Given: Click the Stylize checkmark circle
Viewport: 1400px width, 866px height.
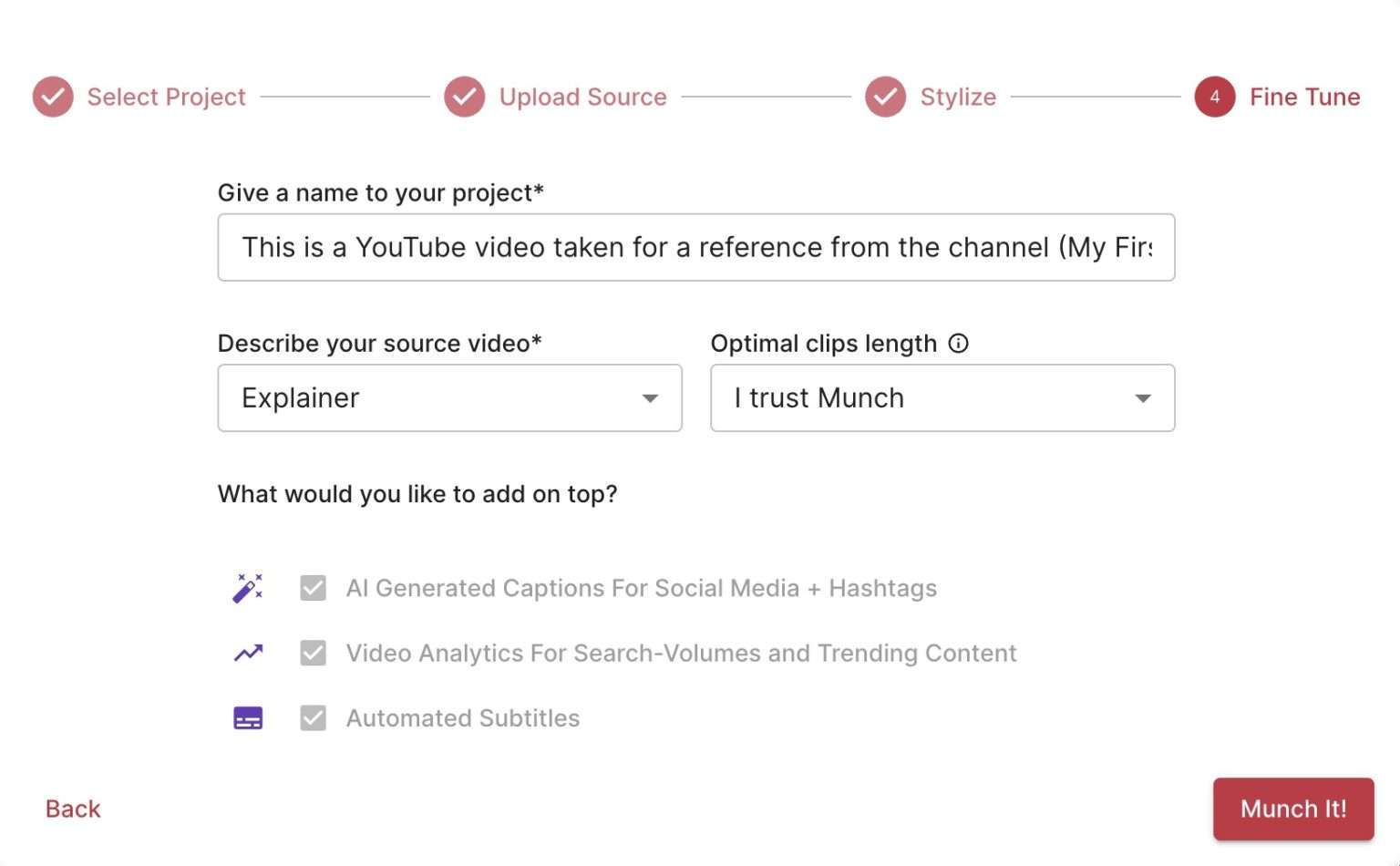Looking at the screenshot, I should point(885,97).
